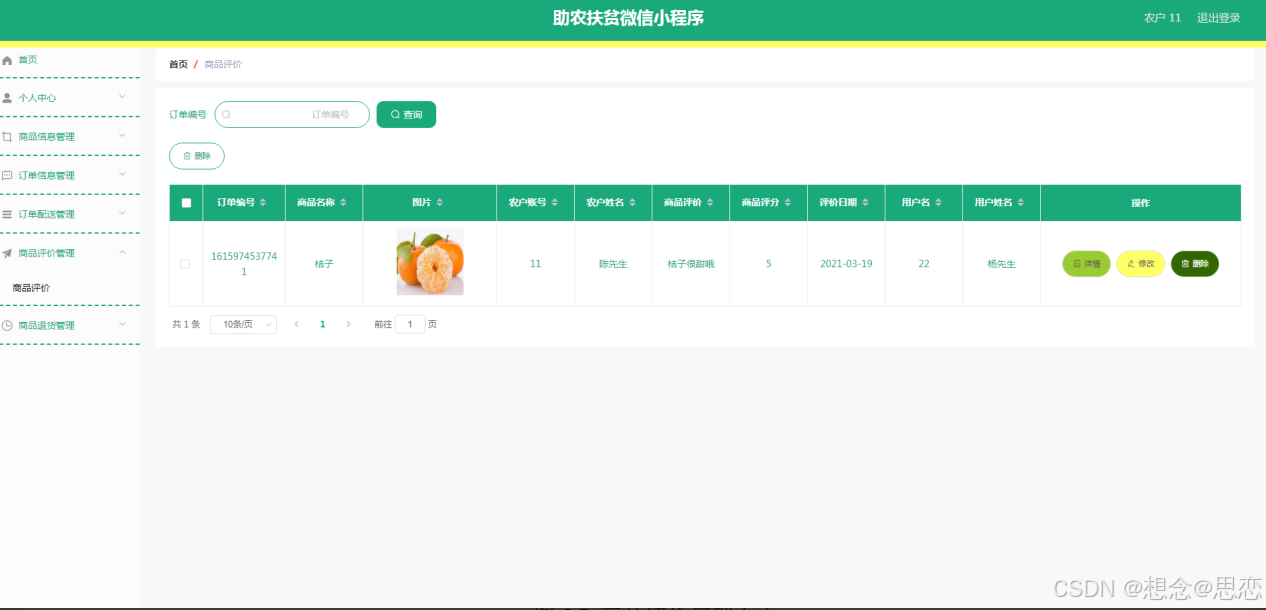1266x610 pixels.
Task: Open the 商品信息管理 menu label
Action: point(46,137)
